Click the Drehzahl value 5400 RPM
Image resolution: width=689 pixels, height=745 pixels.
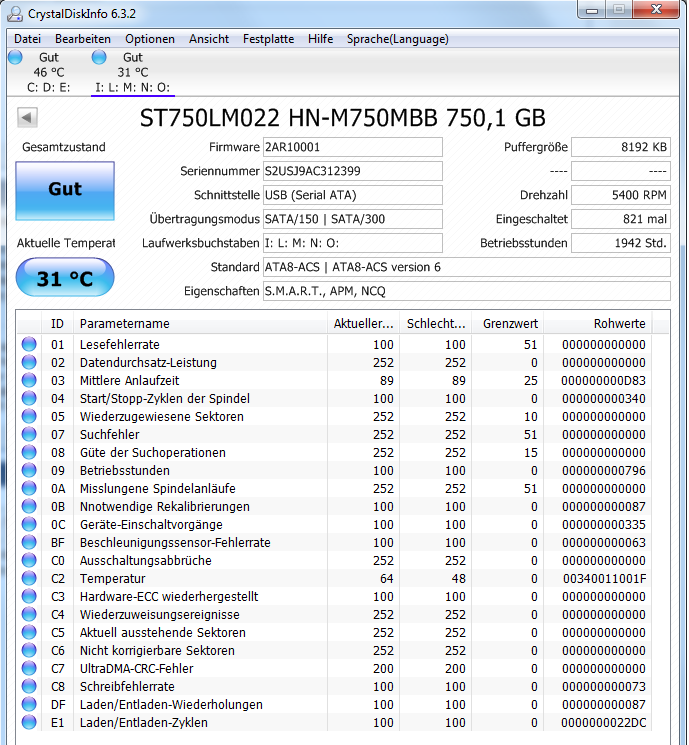point(621,195)
